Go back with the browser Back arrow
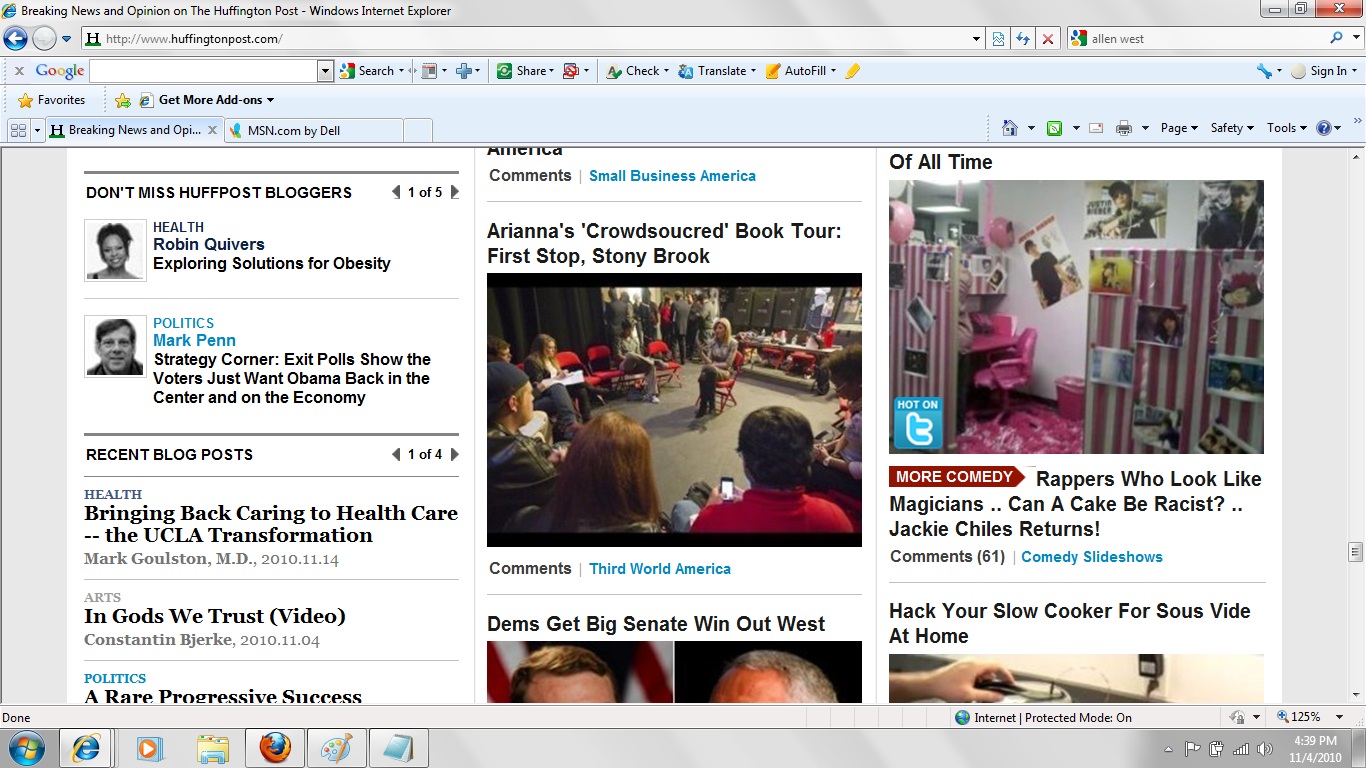 tap(15, 39)
